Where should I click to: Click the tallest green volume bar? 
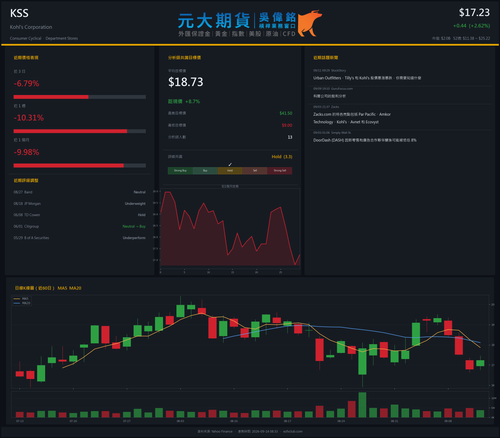click(362, 405)
